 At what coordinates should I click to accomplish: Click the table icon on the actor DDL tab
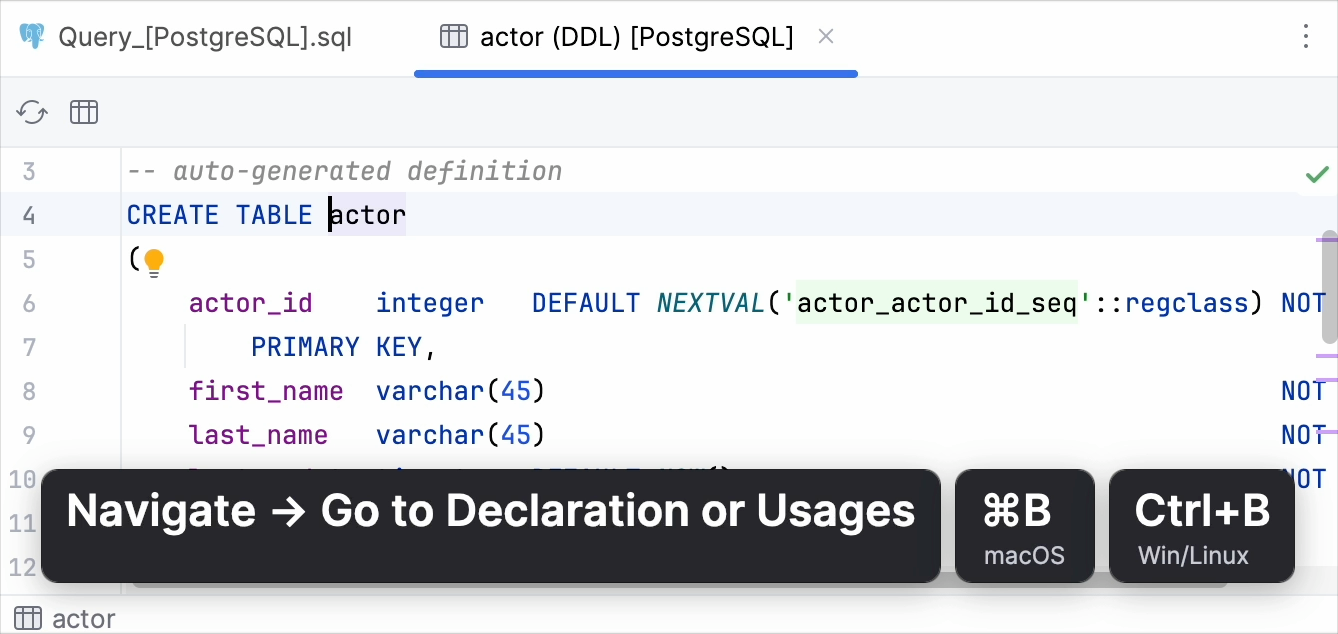click(453, 35)
